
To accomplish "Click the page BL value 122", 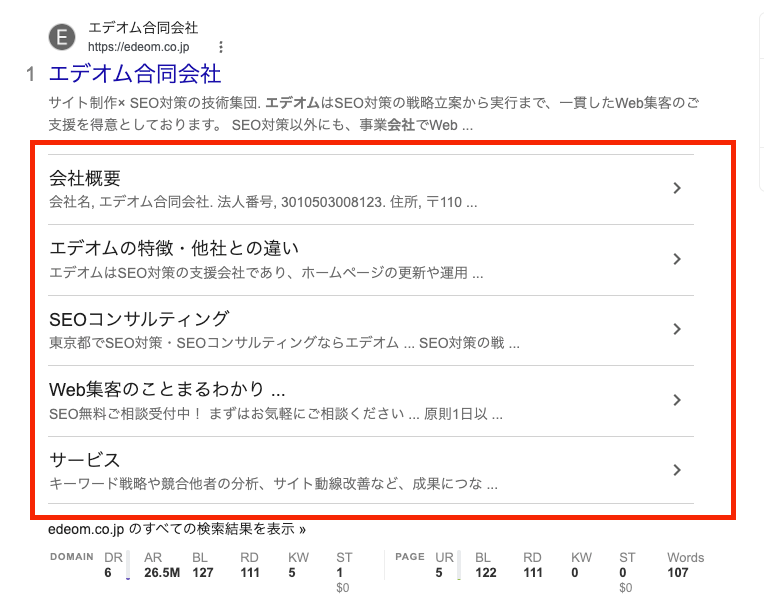I will coord(486,573).
